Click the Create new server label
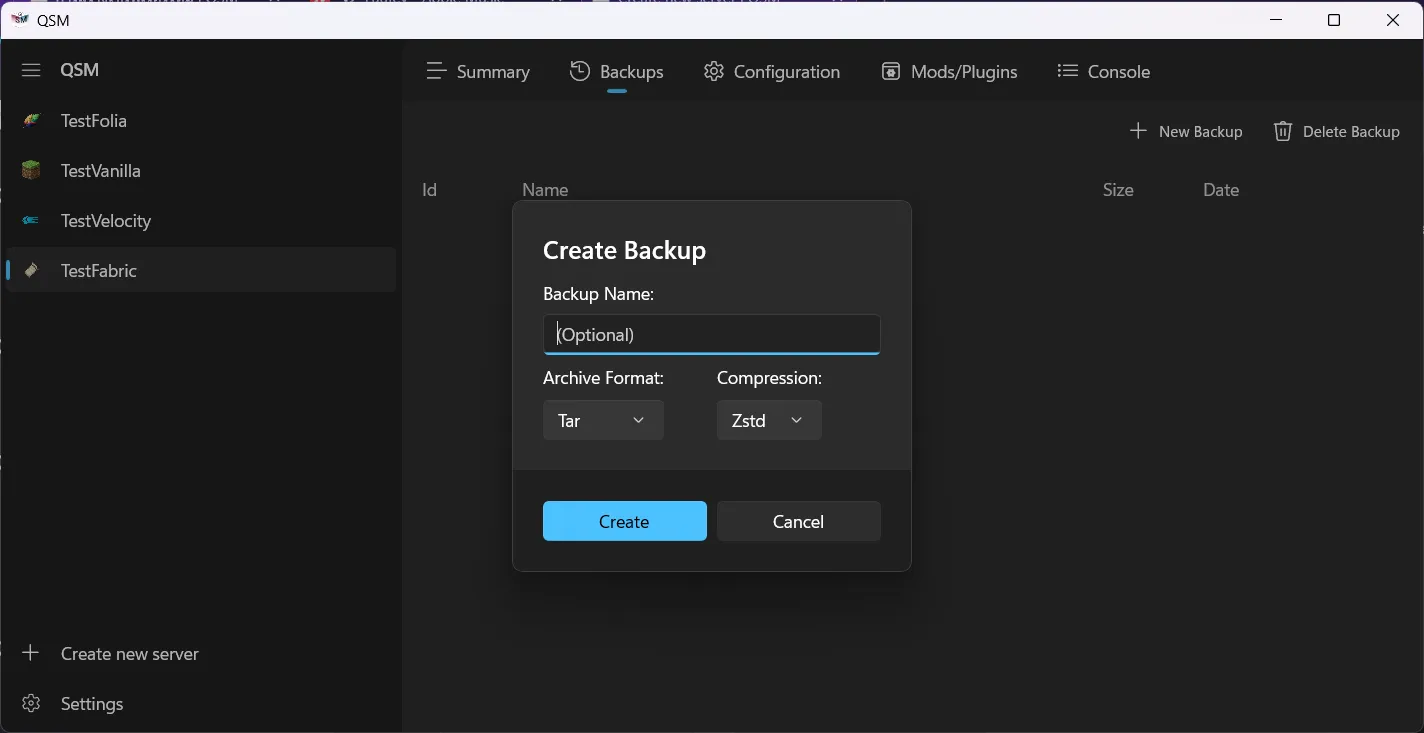This screenshot has width=1424, height=733. pyautogui.click(x=130, y=654)
